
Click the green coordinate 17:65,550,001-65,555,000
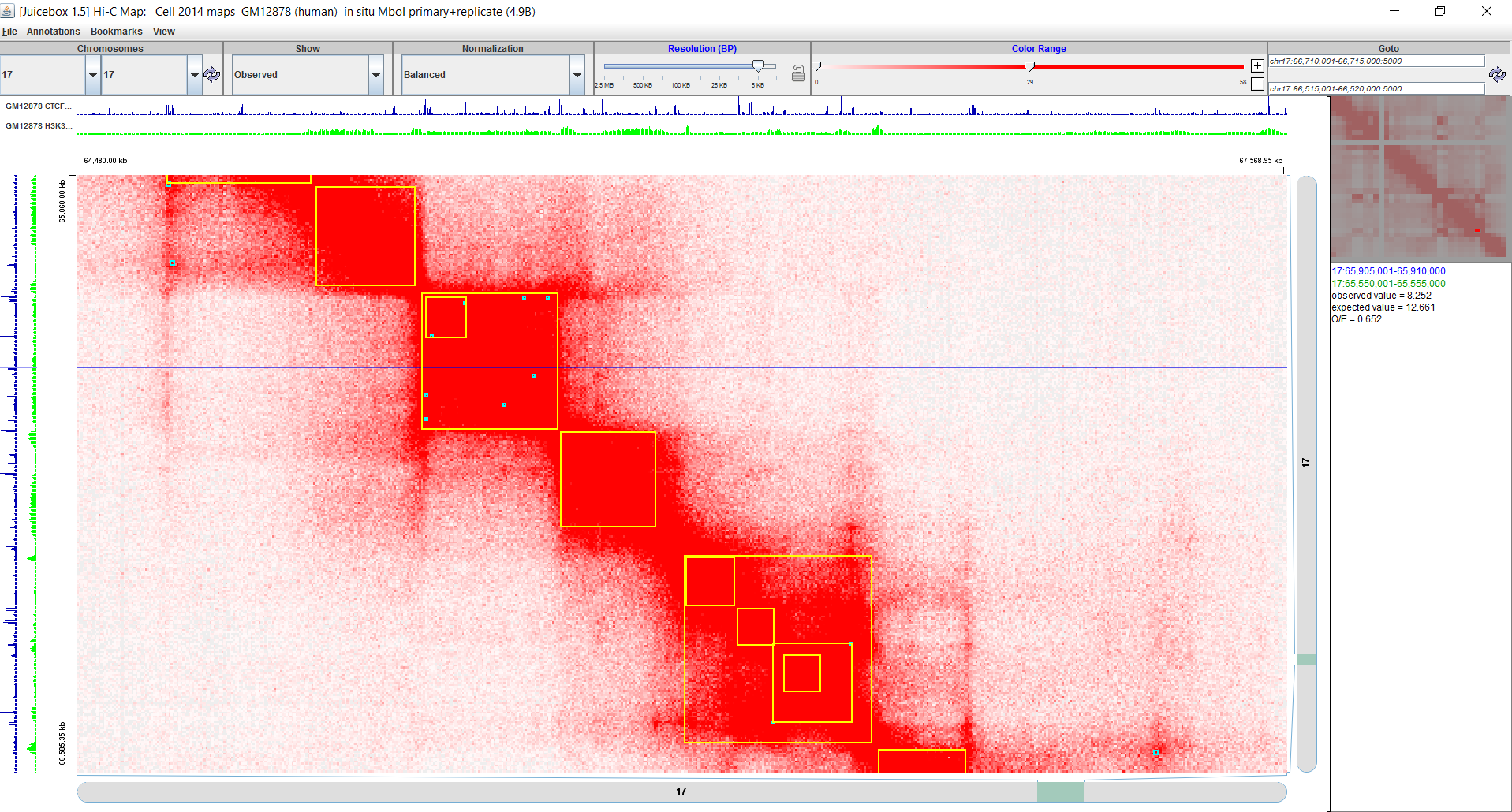pyautogui.click(x=1388, y=284)
